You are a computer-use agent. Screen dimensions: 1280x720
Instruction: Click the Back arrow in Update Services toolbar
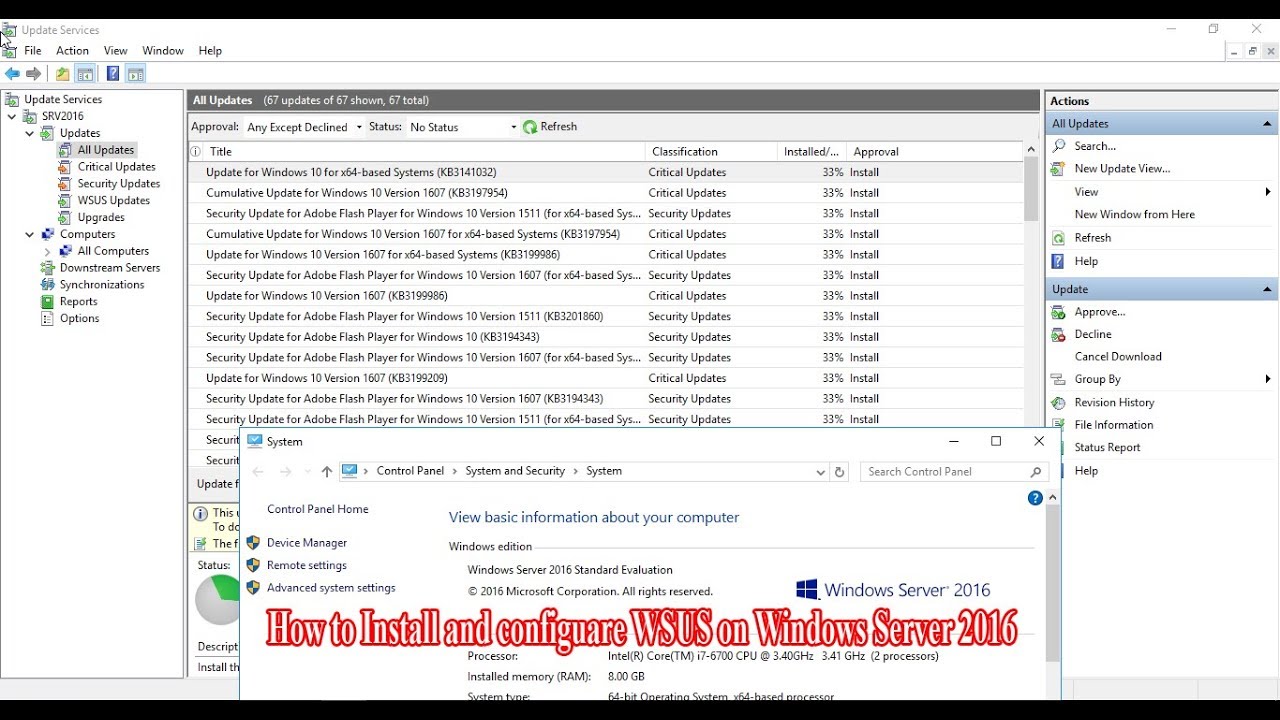(12, 74)
